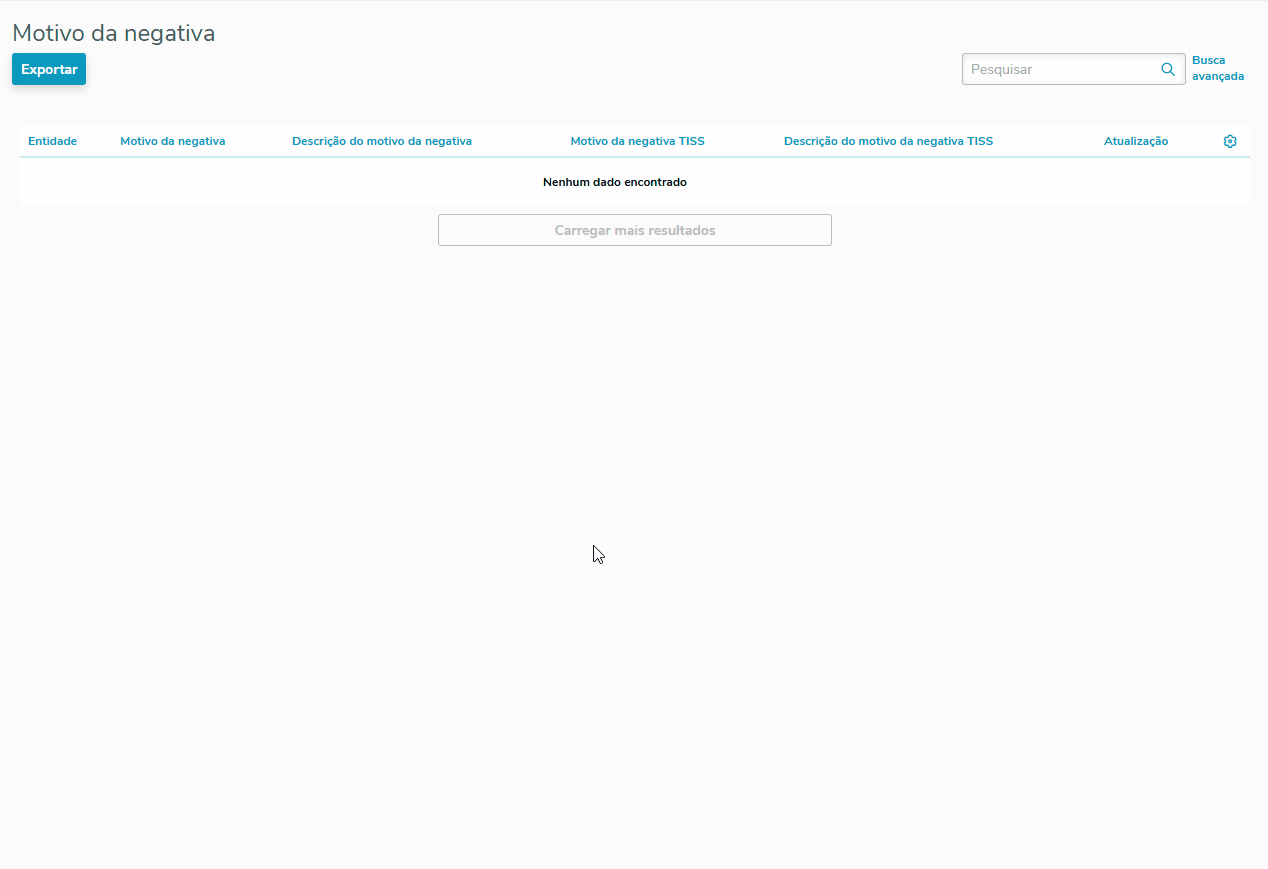
Task: Click the Atualização column header
Action: point(1136,141)
